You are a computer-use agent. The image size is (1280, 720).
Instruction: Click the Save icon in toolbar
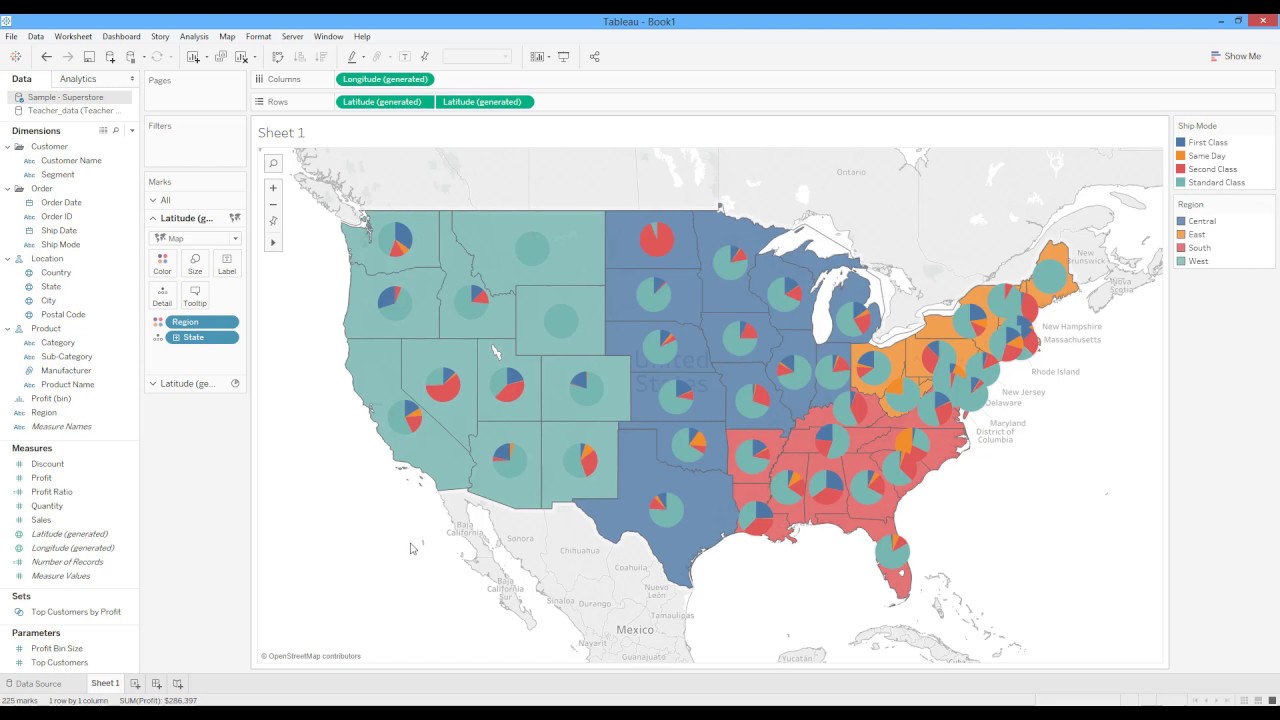point(89,57)
